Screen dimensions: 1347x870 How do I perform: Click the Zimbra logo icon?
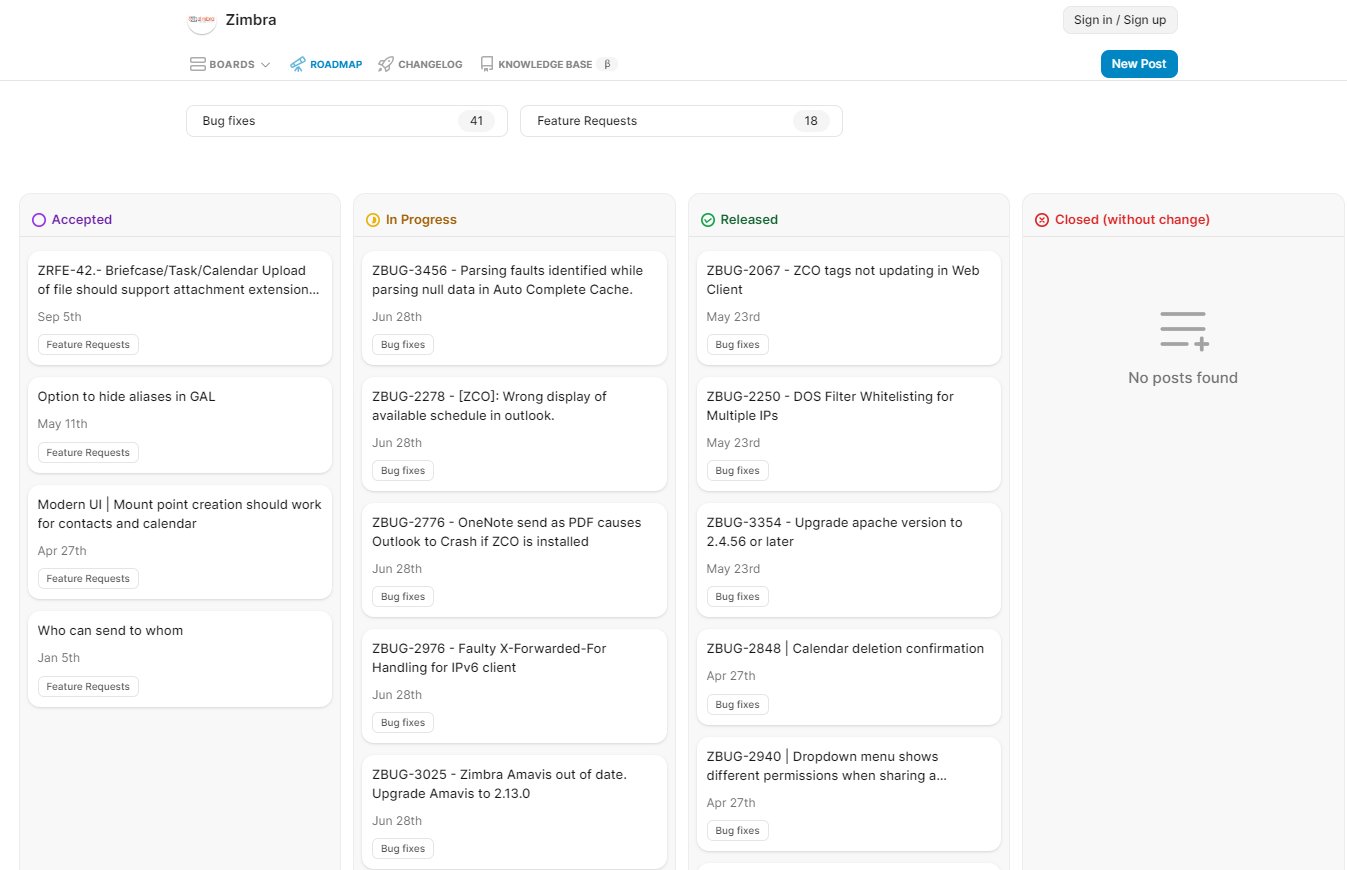pyautogui.click(x=201, y=19)
